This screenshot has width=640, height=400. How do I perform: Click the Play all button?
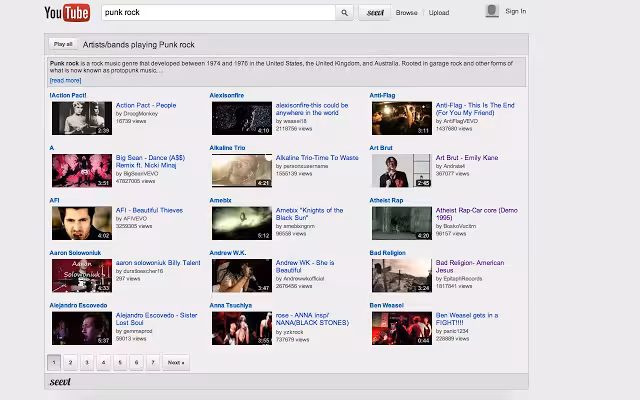pos(63,44)
